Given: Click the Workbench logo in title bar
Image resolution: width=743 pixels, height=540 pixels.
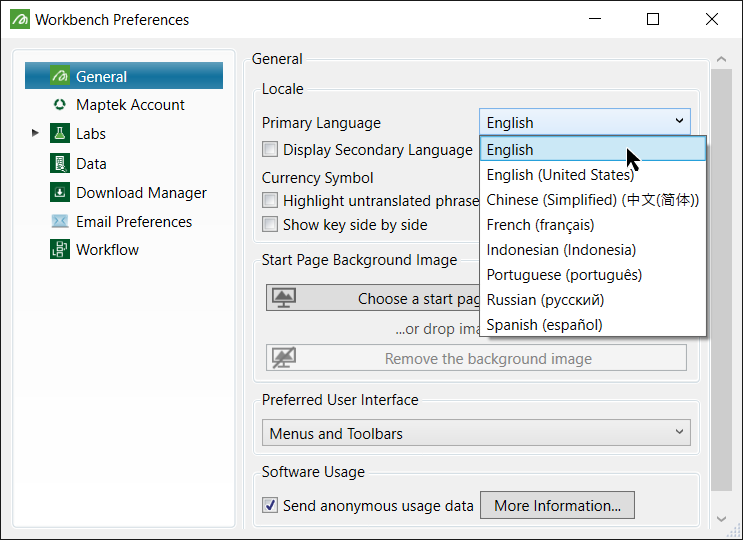Looking at the screenshot, I should pyautogui.click(x=19, y=19).
